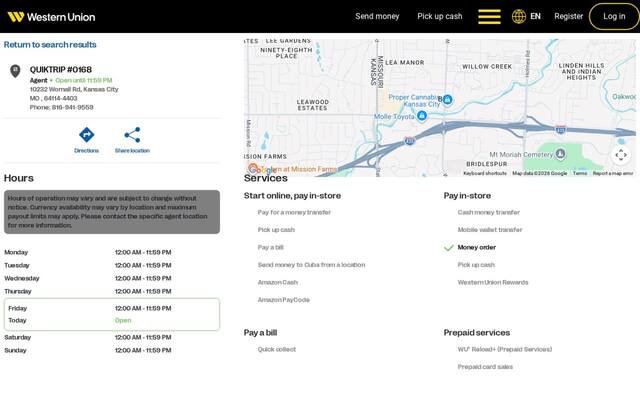This screenshot has width=640, height=400.
Task: Click the Share location icon
Action: 132,135
